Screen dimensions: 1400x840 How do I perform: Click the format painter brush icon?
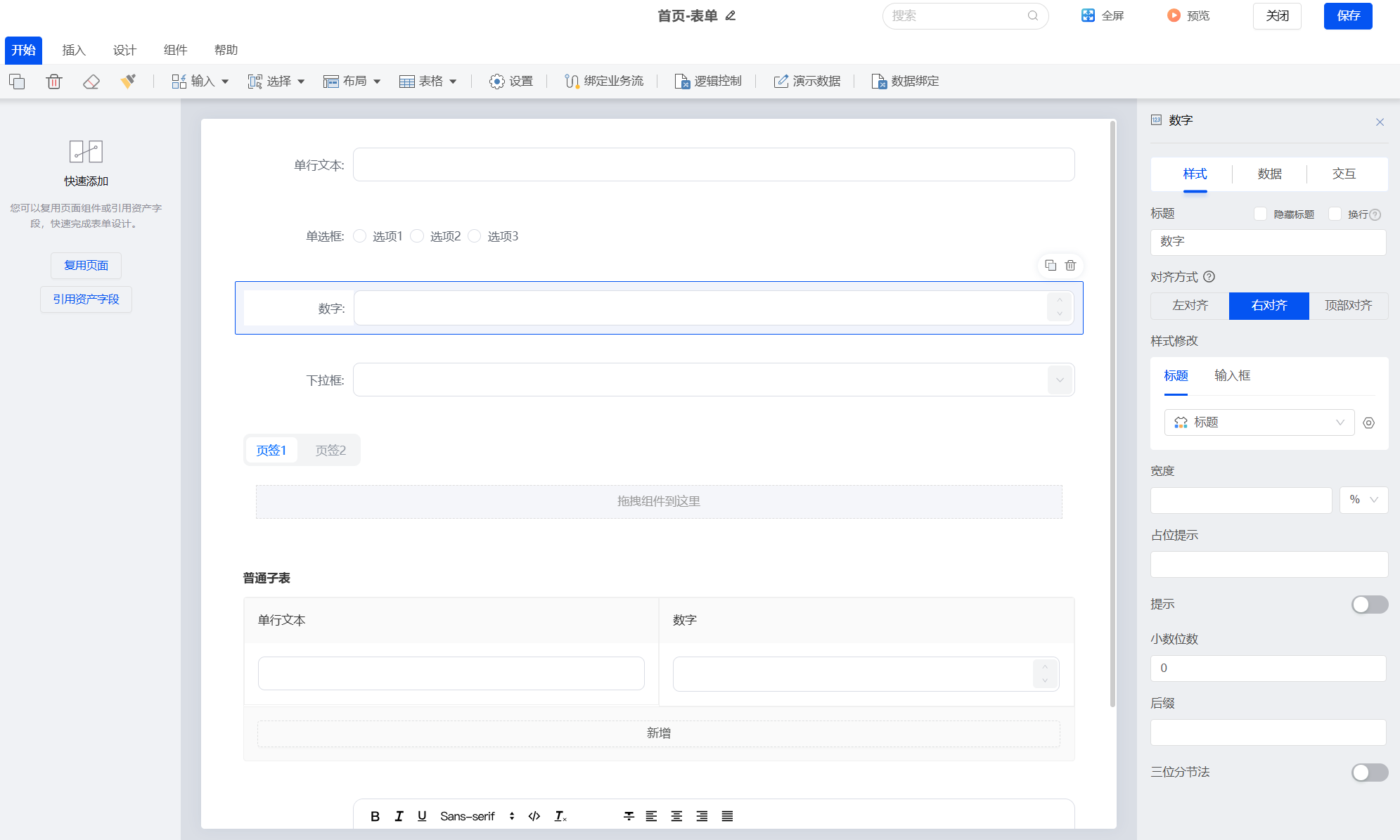pos(128,82)
